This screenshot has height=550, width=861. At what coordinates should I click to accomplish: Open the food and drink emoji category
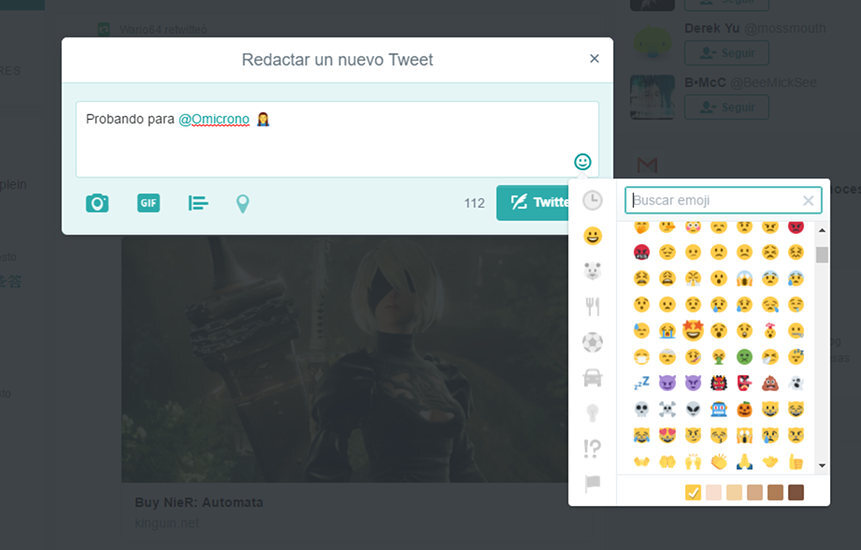(x=592, y=306)
